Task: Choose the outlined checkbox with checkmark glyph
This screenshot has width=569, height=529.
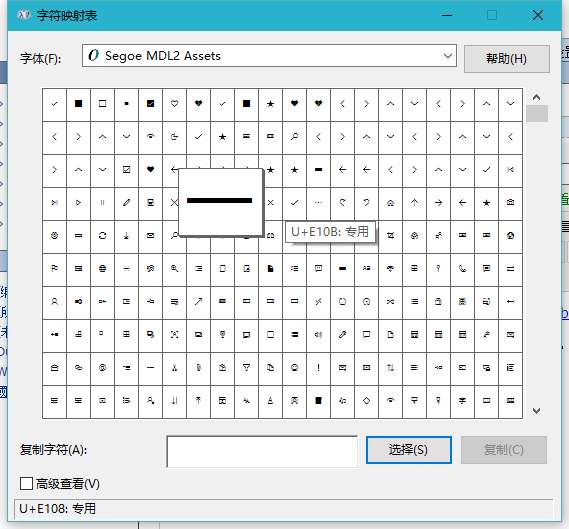Action: tap(126, 169)
